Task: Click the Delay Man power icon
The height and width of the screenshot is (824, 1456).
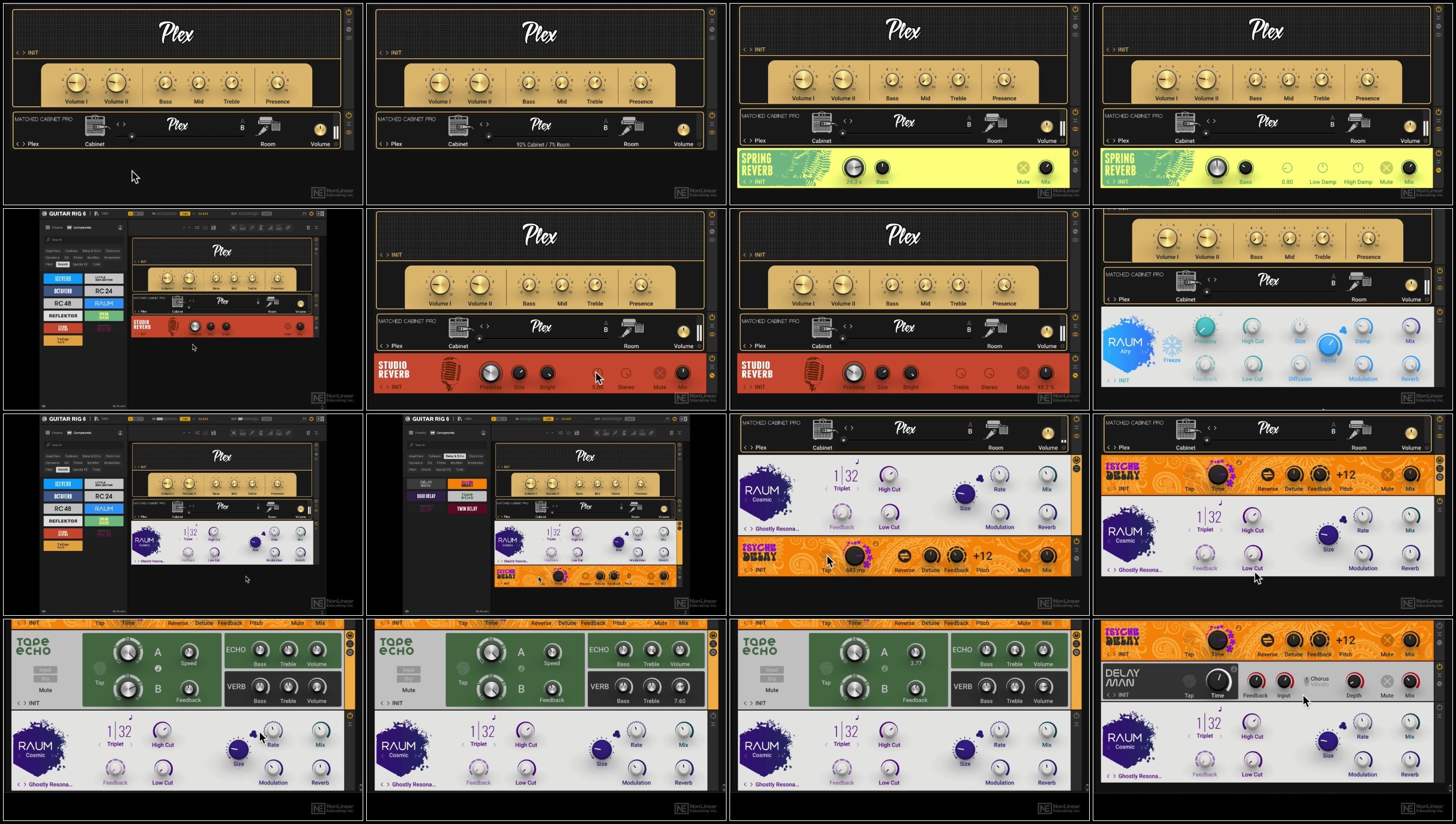Action: tap(1440, 667)
